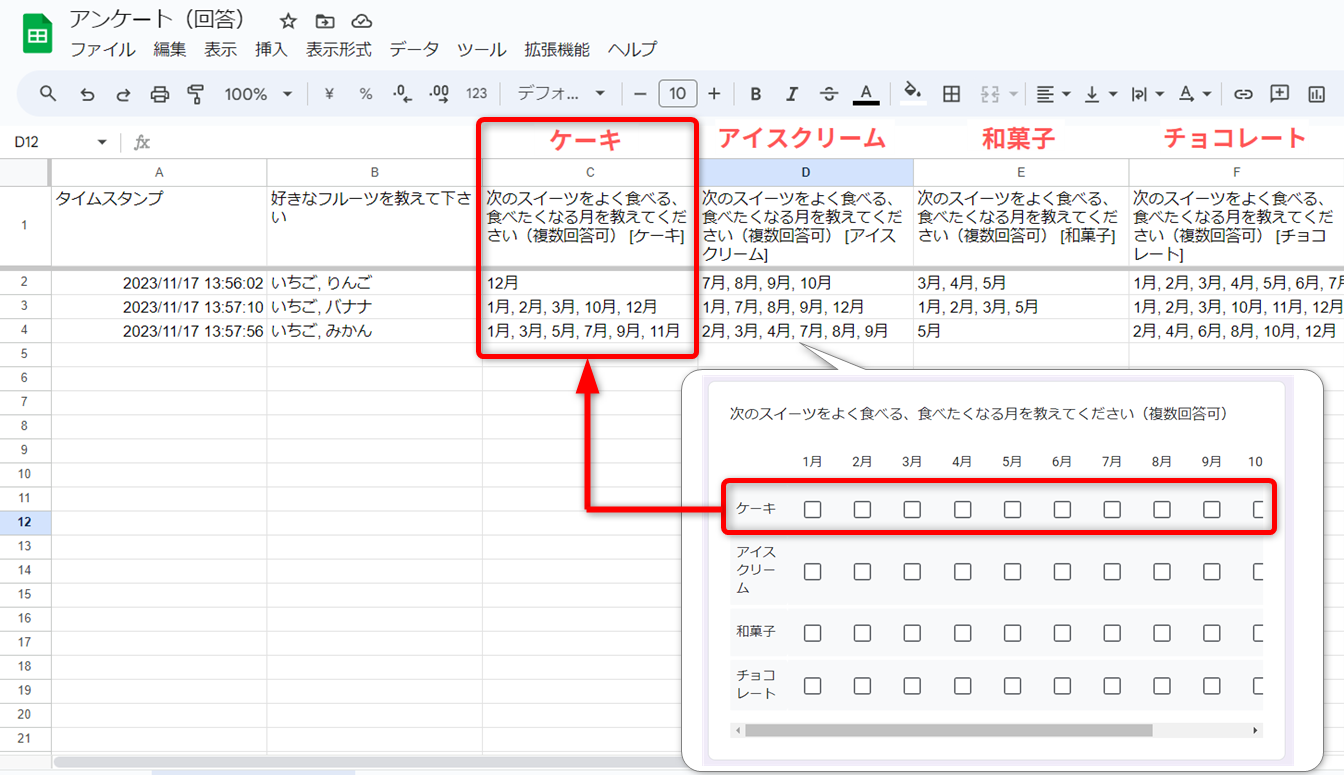Click the print icon
Image resolution: width=1344 pixels, height=775 pixels.
coord(159,94)
